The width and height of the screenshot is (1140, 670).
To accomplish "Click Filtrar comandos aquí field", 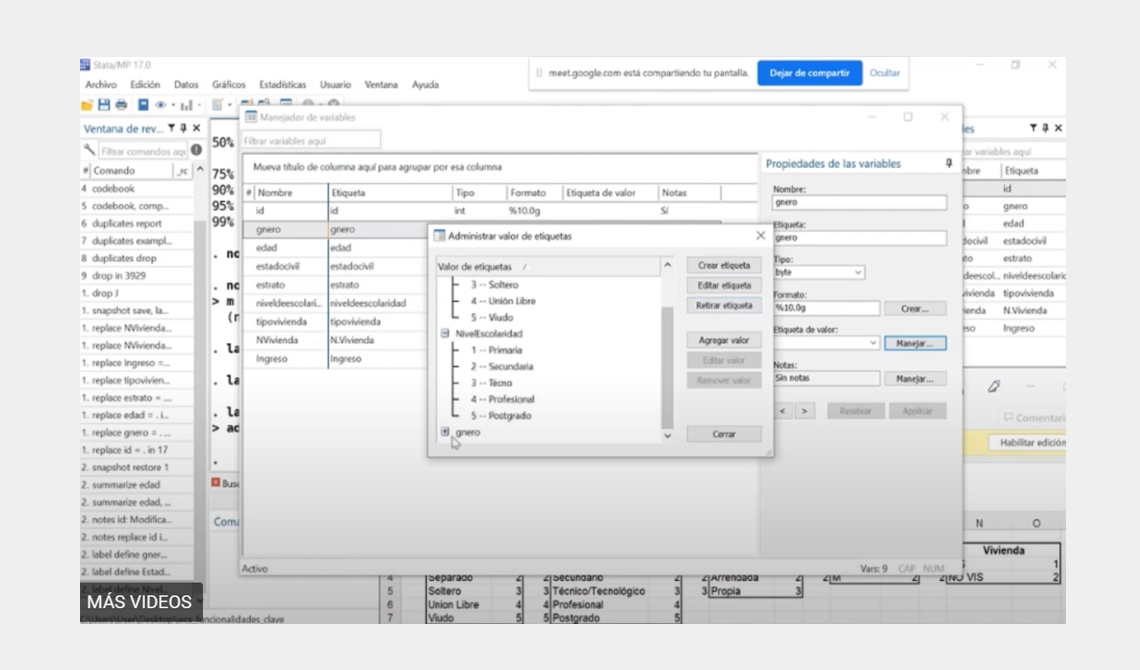I will tap(142, 151).
